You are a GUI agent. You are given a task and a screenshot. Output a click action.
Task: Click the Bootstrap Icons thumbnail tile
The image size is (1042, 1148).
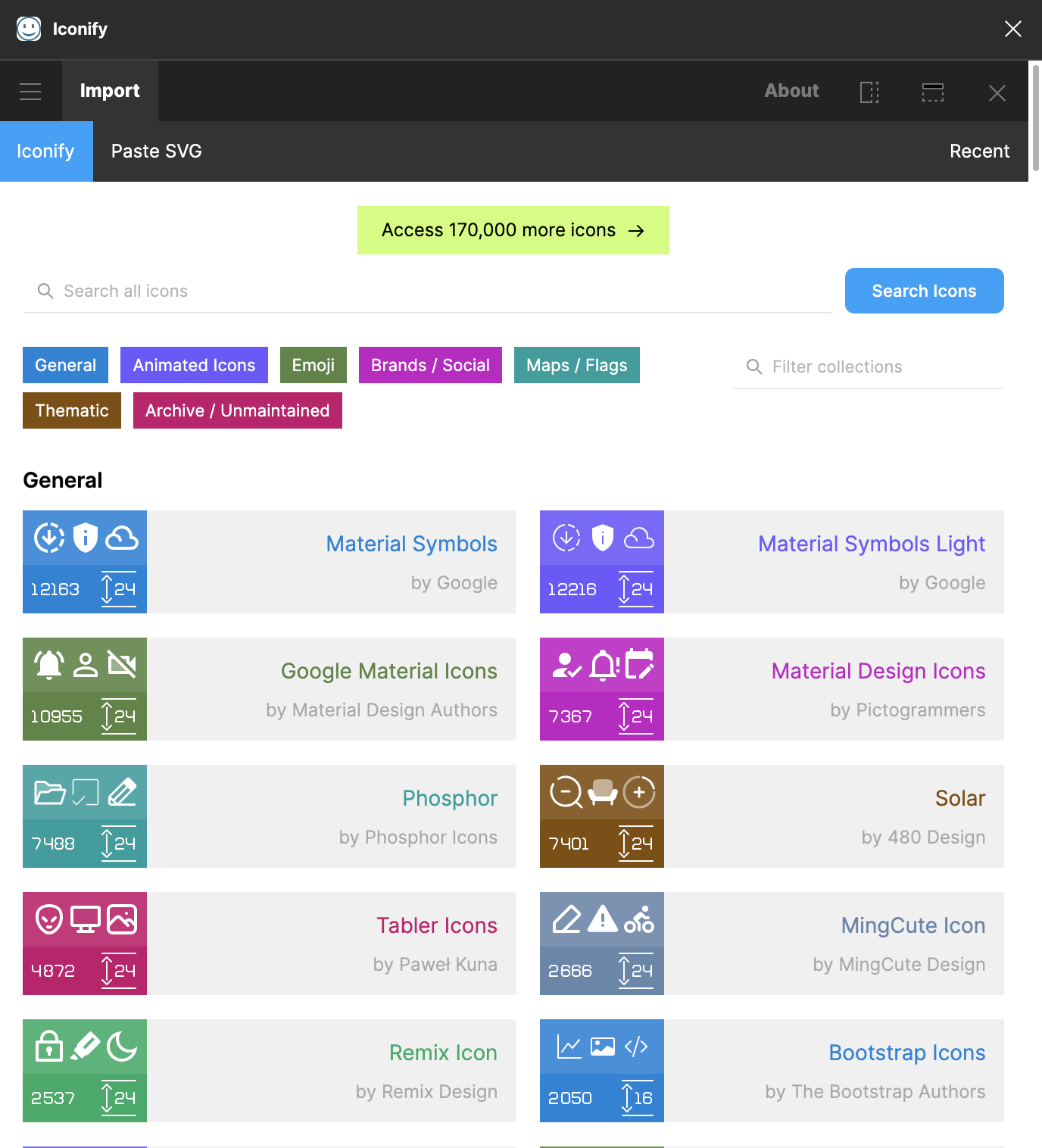[602, 1071]
